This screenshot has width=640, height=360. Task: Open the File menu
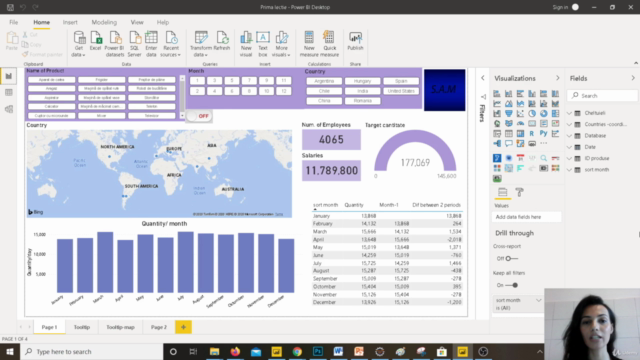[x=13, y=22]
